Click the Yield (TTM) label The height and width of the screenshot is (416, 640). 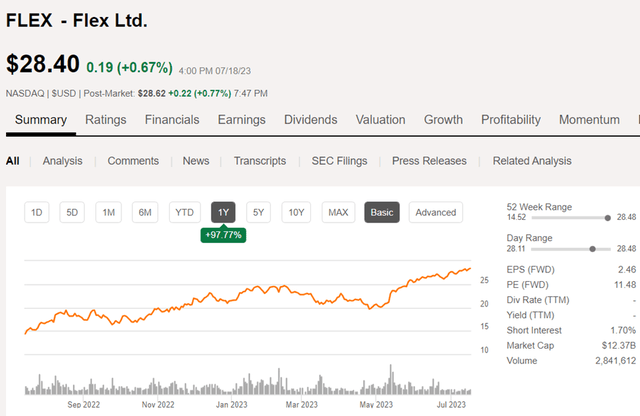pos(531,315)
